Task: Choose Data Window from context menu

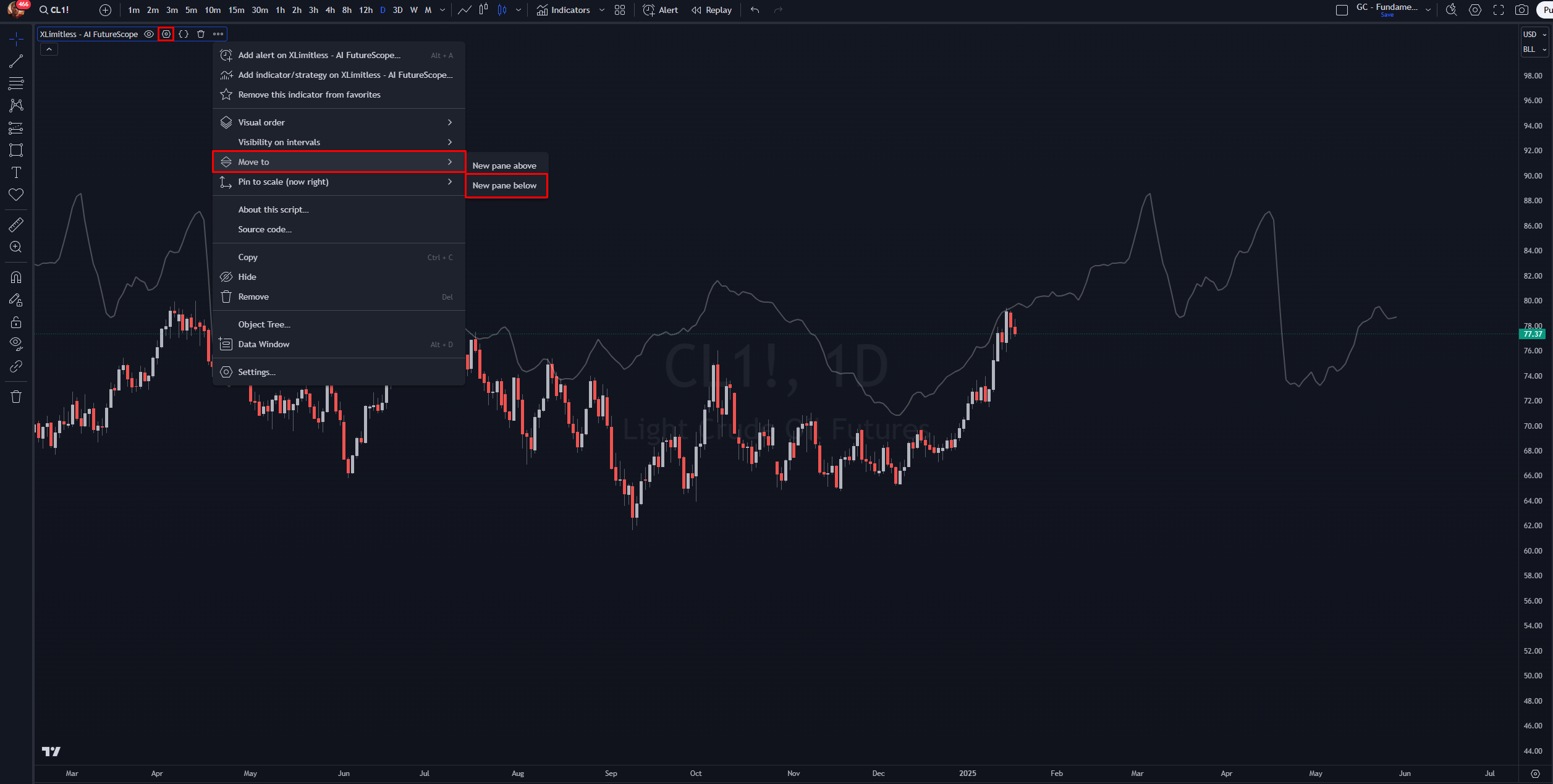Action: point(264,344)
